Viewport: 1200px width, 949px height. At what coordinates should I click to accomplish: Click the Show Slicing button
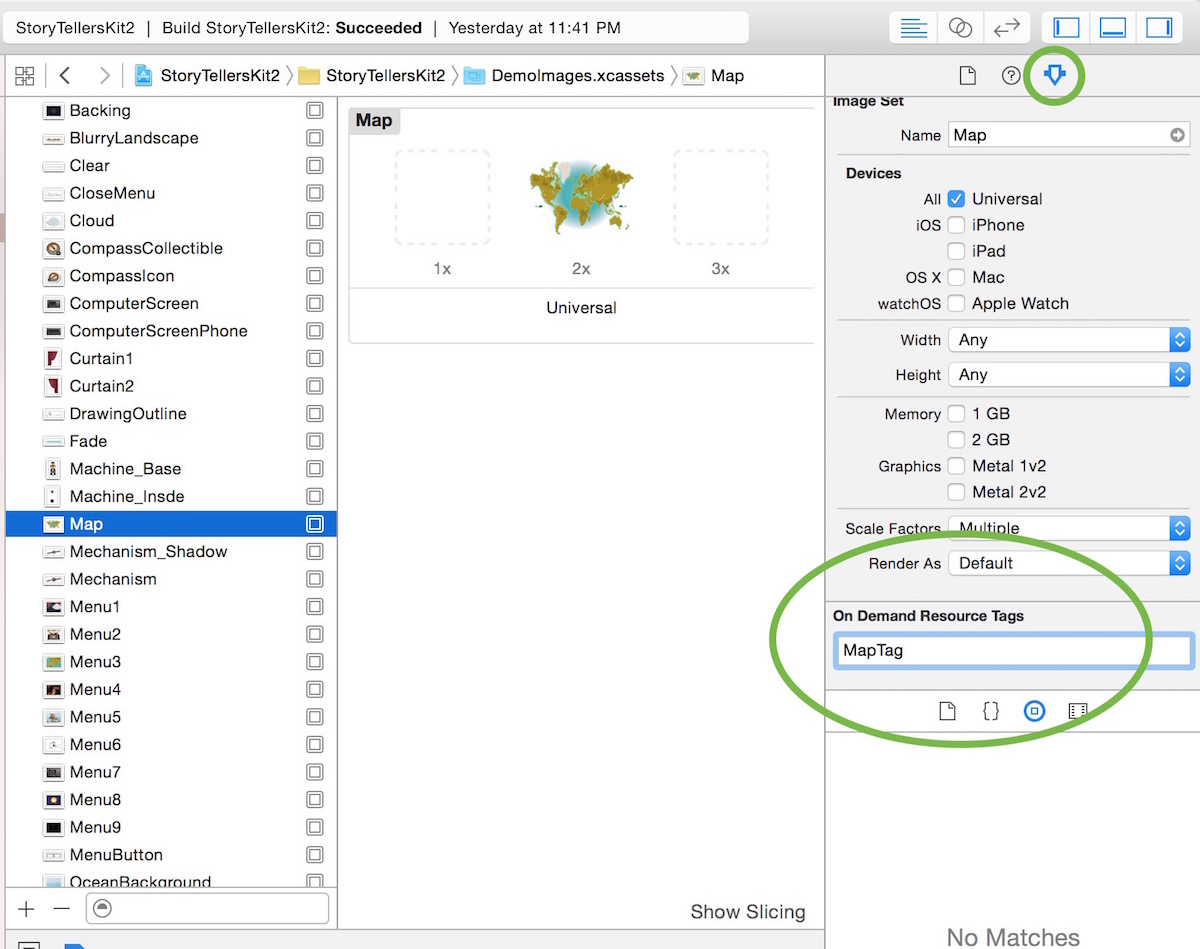click(x=748, y=911)
